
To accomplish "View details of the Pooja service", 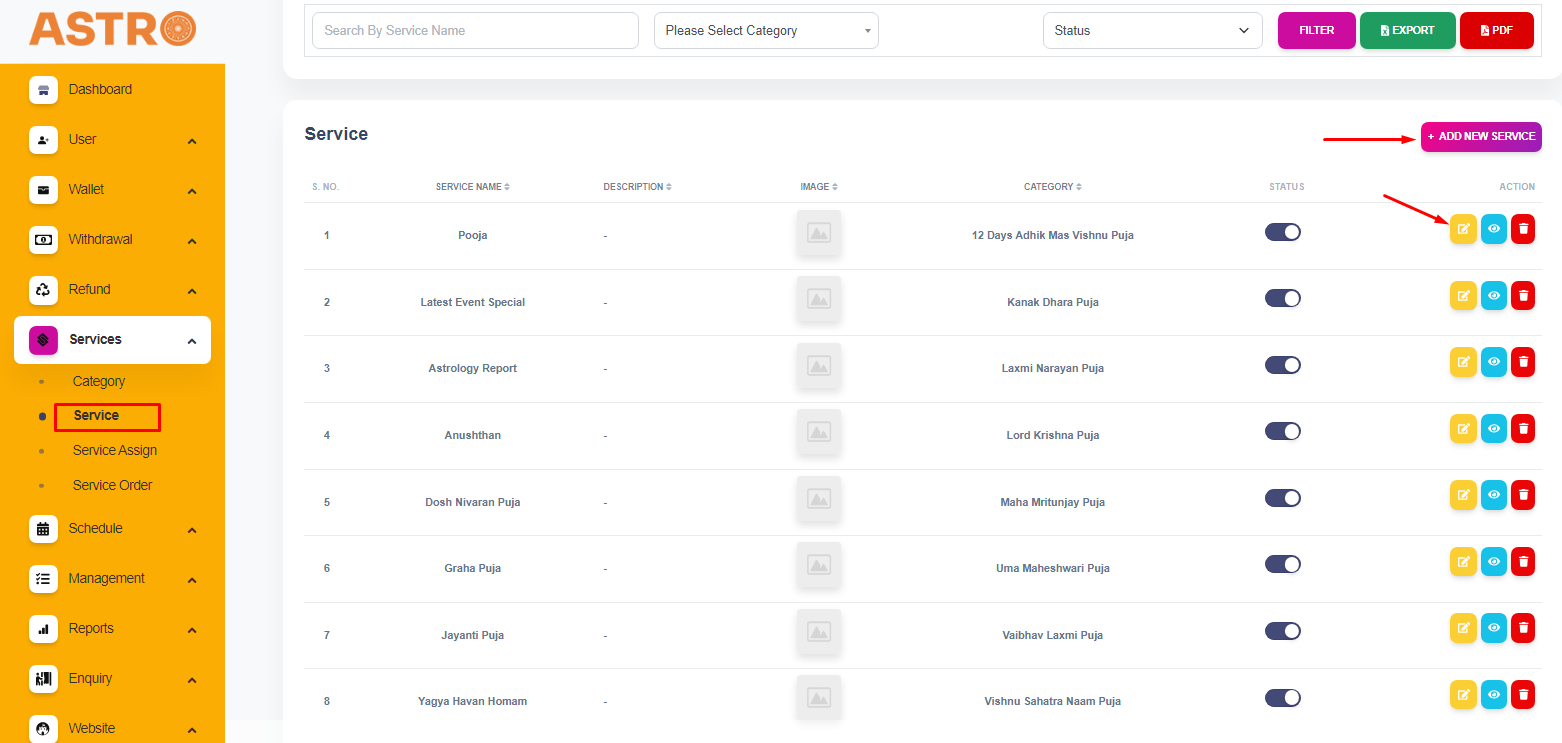I will pyautogui.click(x=1493, y=229).
